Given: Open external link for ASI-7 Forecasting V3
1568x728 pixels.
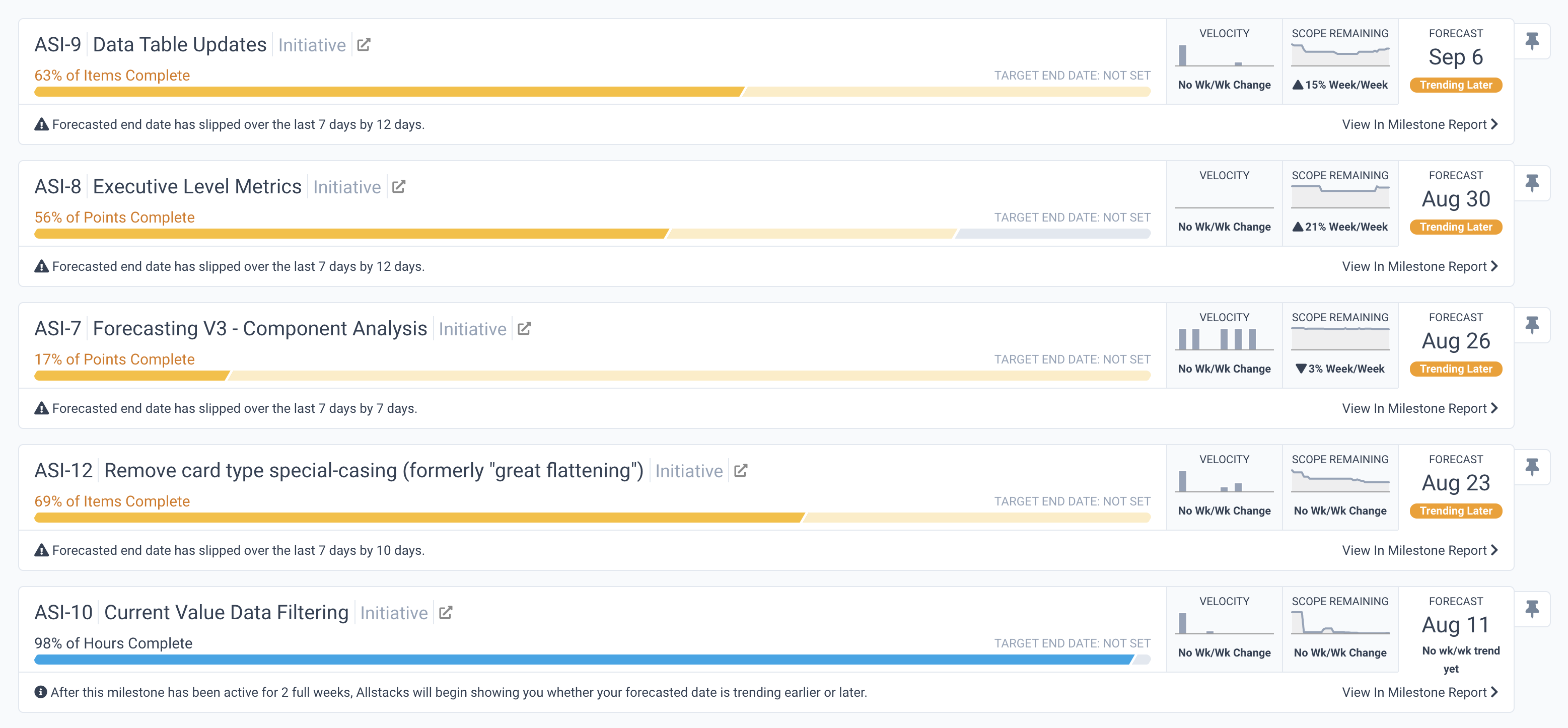Looking at the screenshot, I should click(x=524, y=329).
